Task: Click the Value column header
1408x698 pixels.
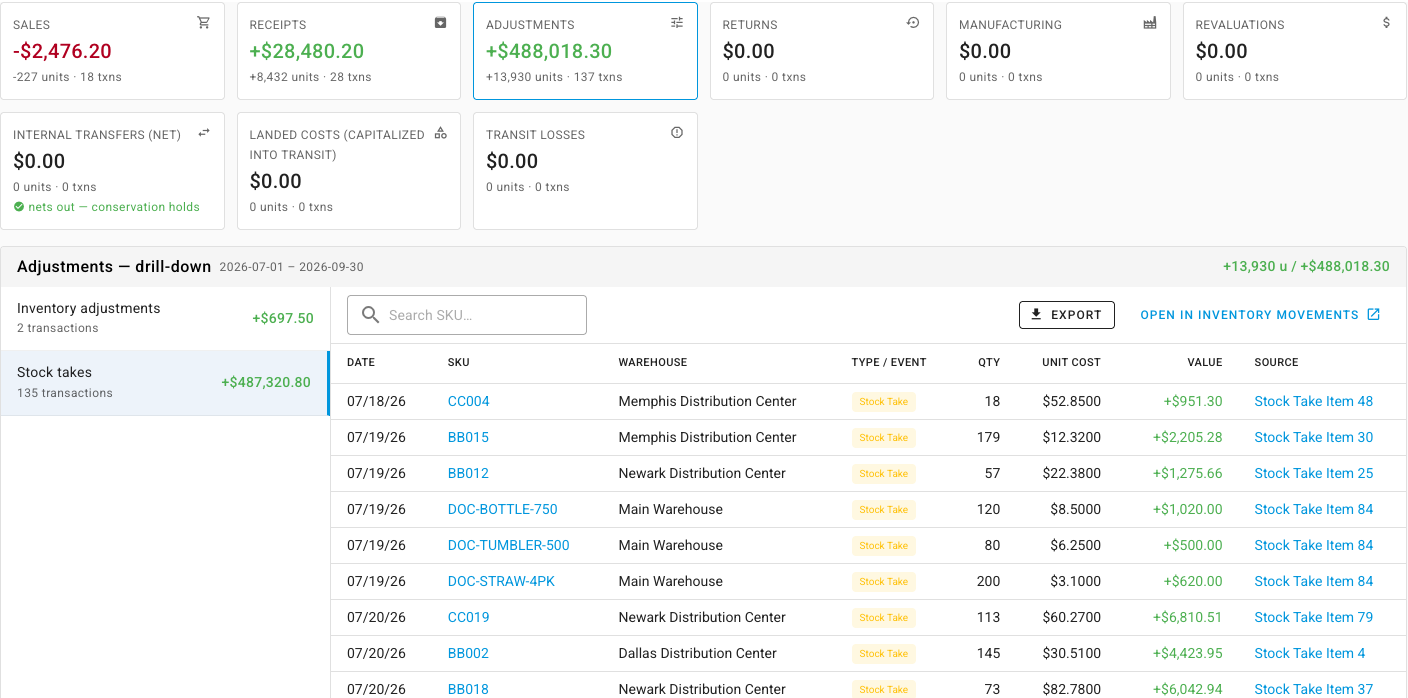Action: click(x=1205, y=362)
